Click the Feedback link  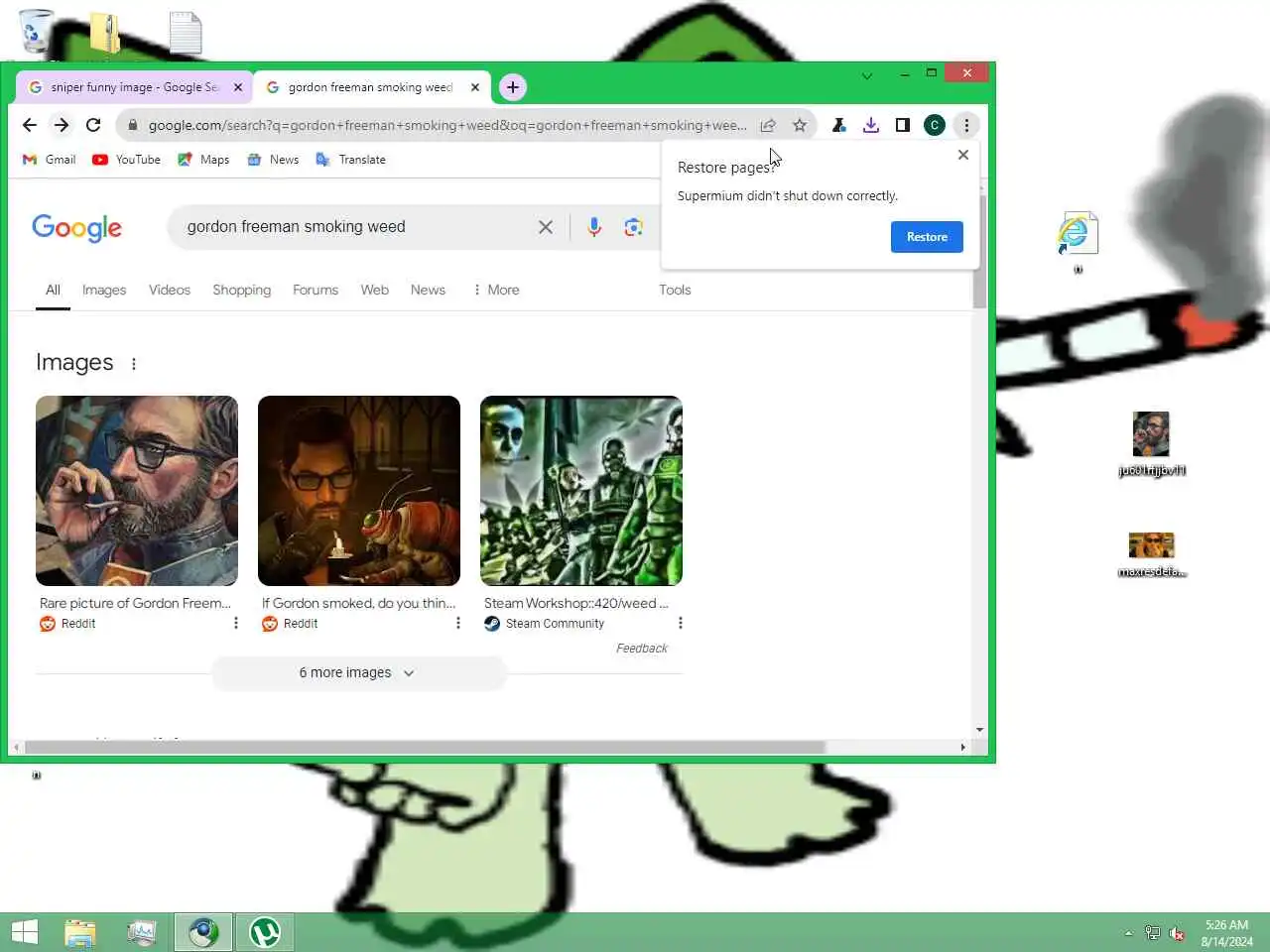642,649
